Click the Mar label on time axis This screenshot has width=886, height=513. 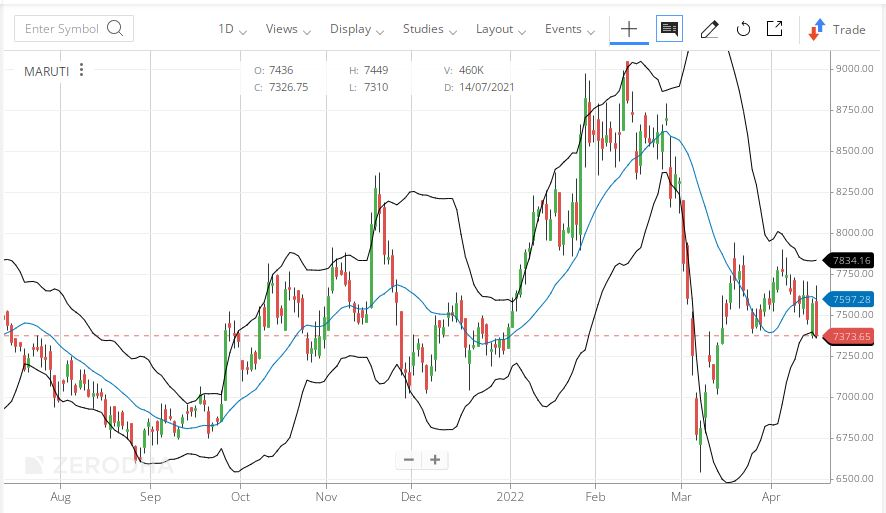681,497
